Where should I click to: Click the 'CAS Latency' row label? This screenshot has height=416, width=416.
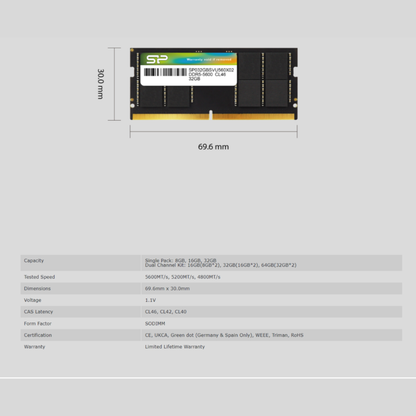pyautogui.click(x=38, y=312)
